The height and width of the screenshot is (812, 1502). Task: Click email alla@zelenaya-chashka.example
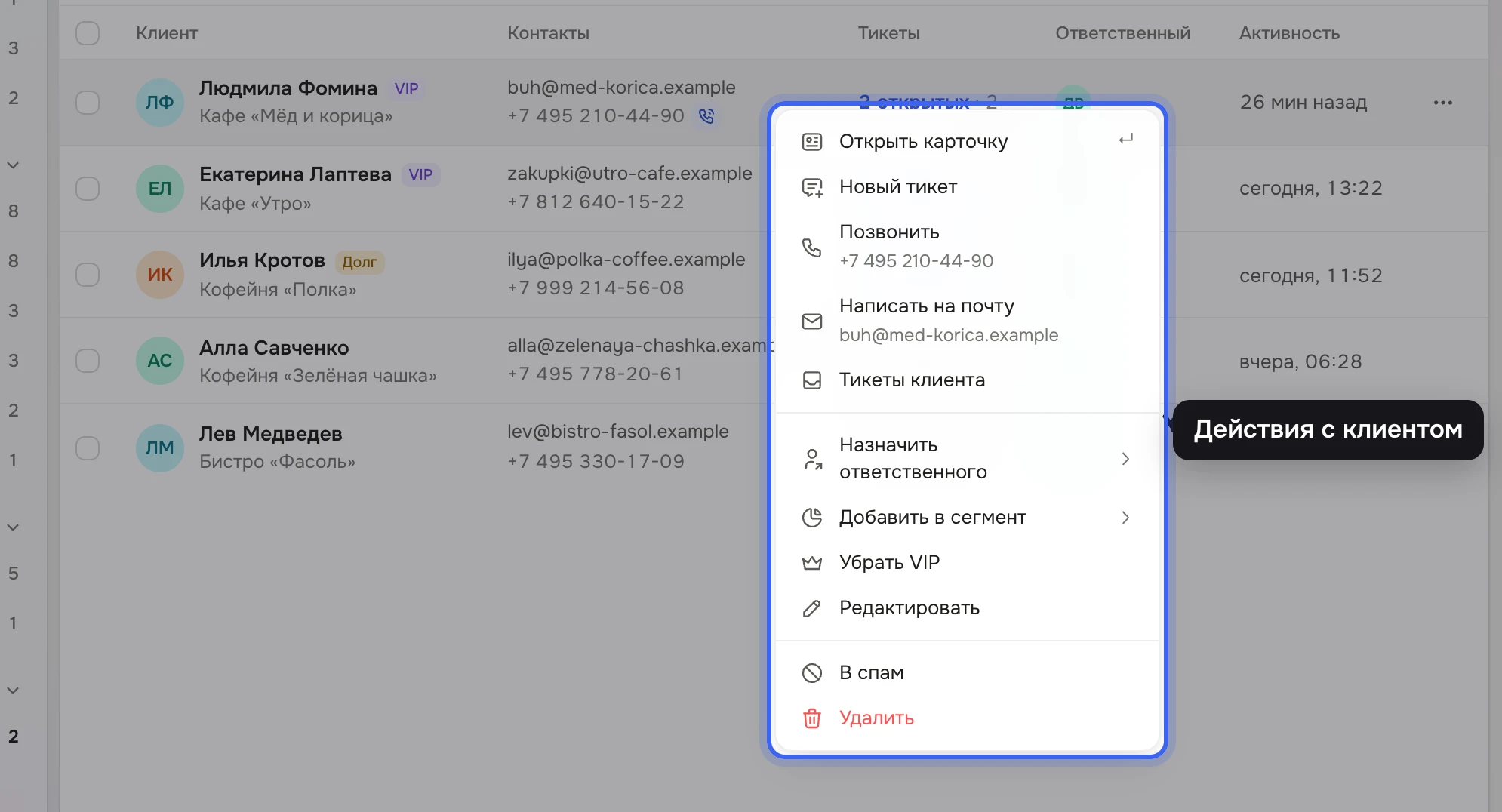tap(641, 346)
